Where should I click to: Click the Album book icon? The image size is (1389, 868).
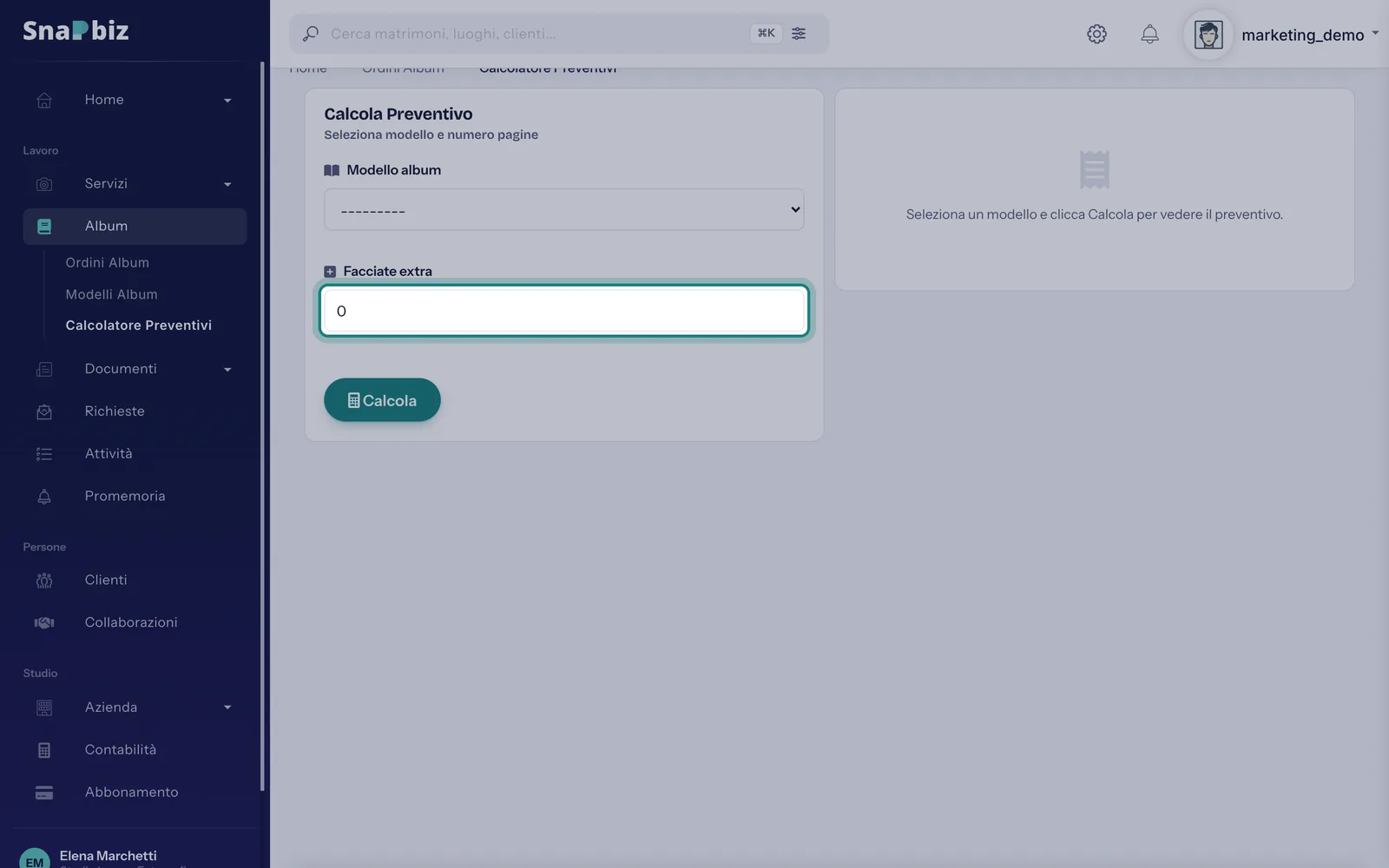click(x=44, y=227)
